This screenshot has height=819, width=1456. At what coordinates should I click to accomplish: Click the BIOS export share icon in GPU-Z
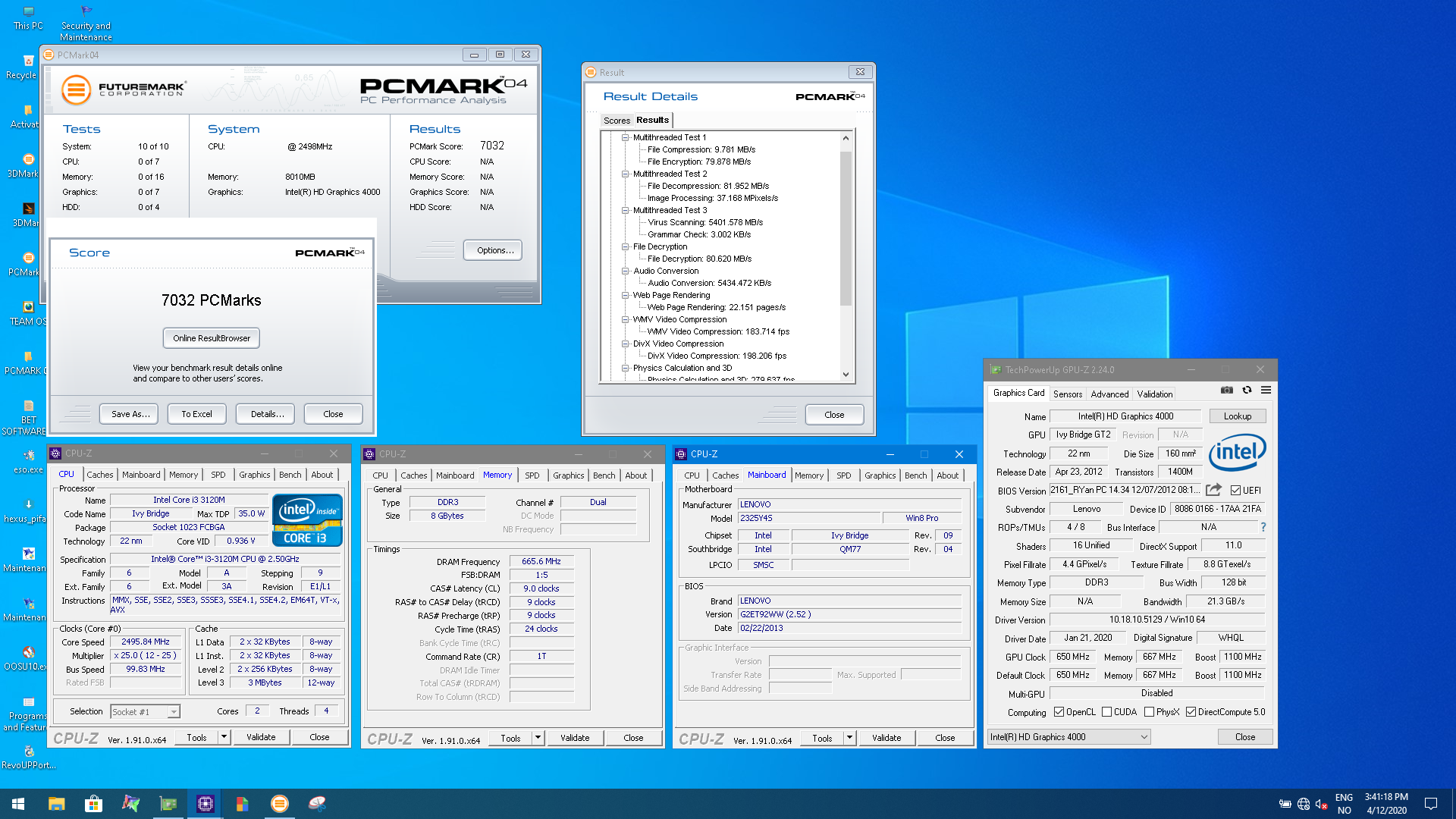(1213, 490)
